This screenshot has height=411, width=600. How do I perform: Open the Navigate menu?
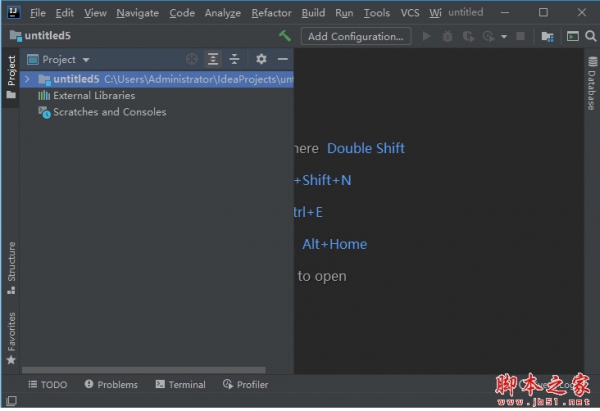point(137,13)
